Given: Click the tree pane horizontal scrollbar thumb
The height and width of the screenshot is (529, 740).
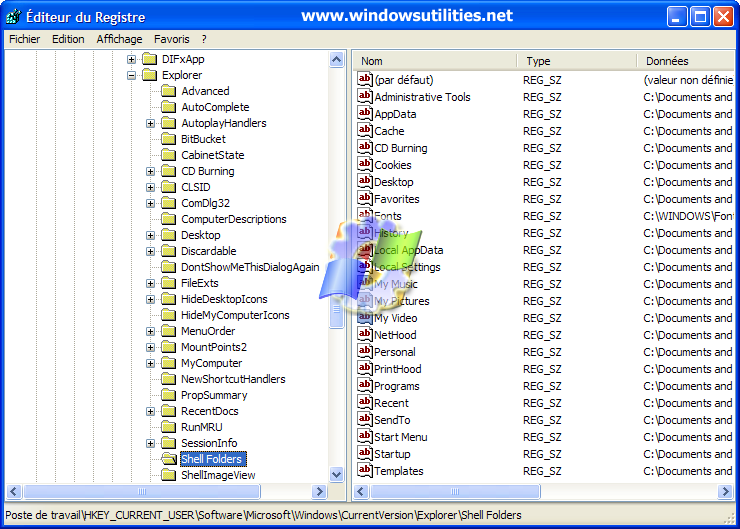Looking at the screenshot, I should point(142,492).
